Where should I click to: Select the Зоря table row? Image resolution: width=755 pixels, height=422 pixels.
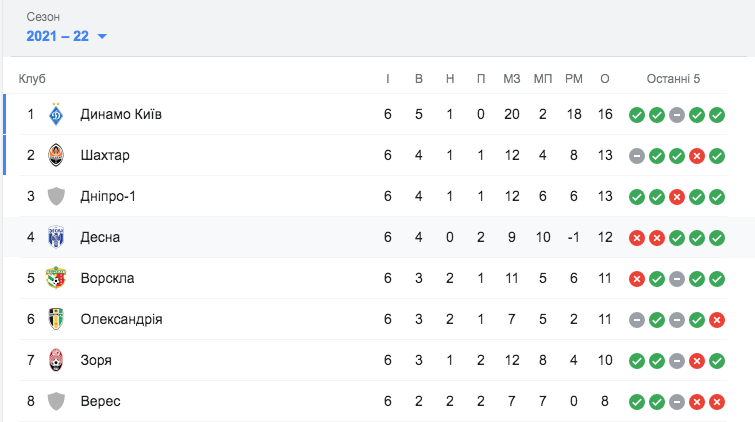(373, 360)
